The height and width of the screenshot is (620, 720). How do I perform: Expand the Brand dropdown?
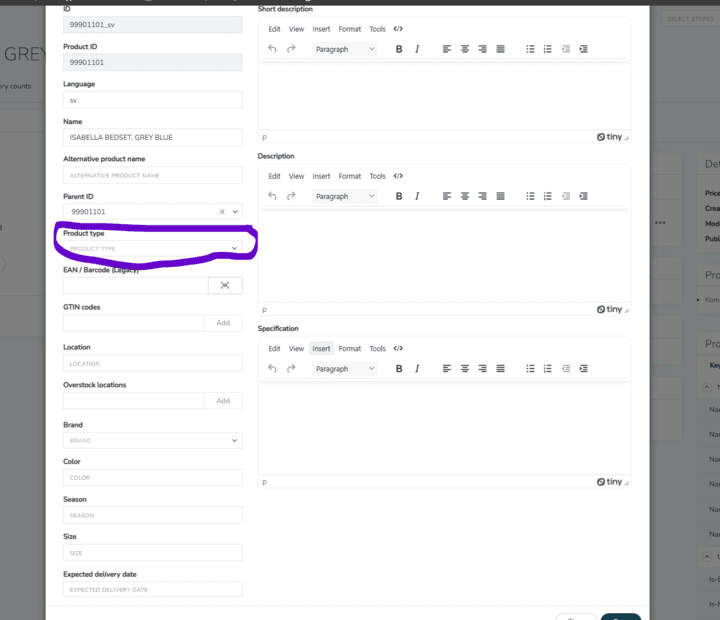coord(152,440)
